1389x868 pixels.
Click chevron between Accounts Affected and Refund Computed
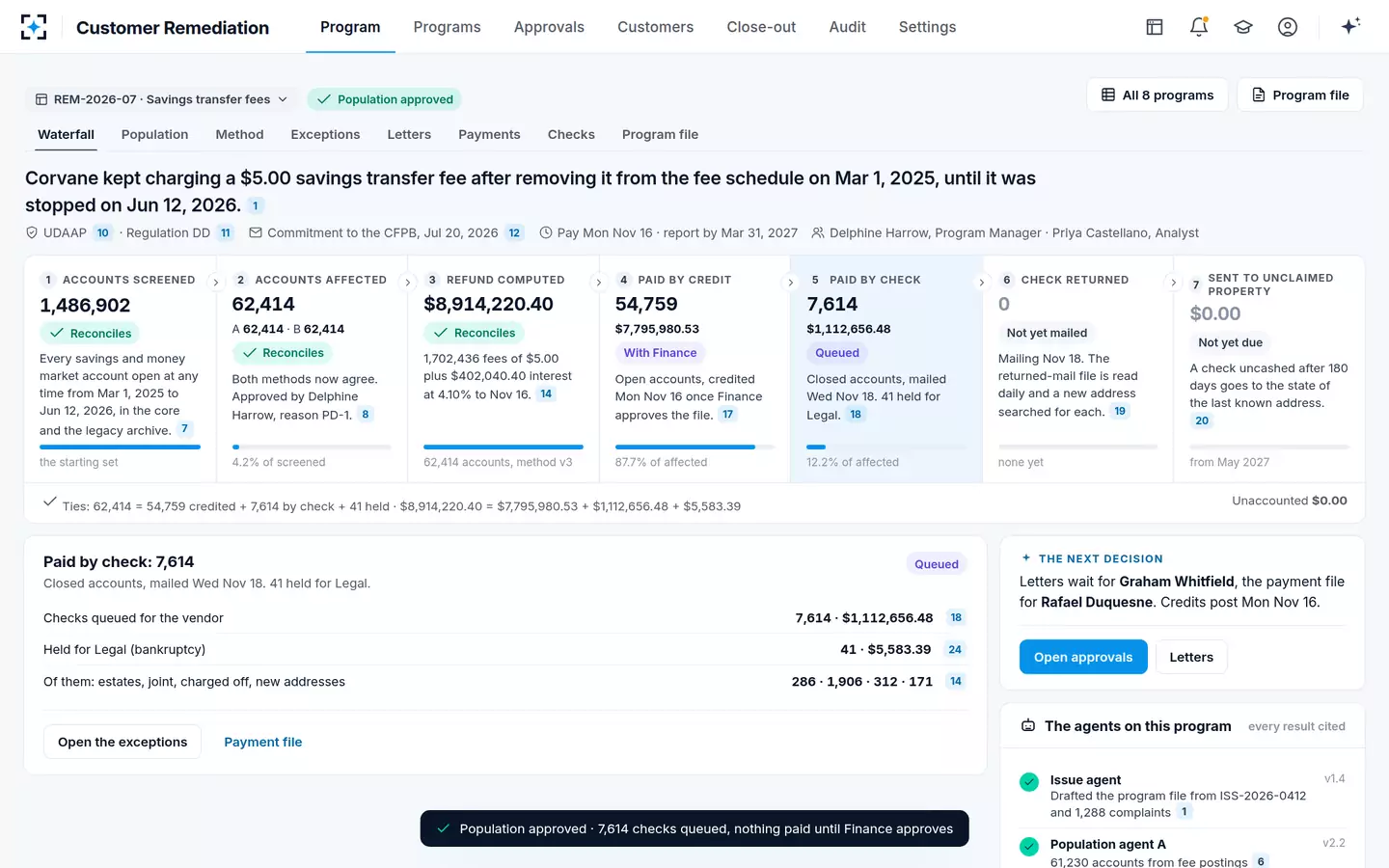408,283
